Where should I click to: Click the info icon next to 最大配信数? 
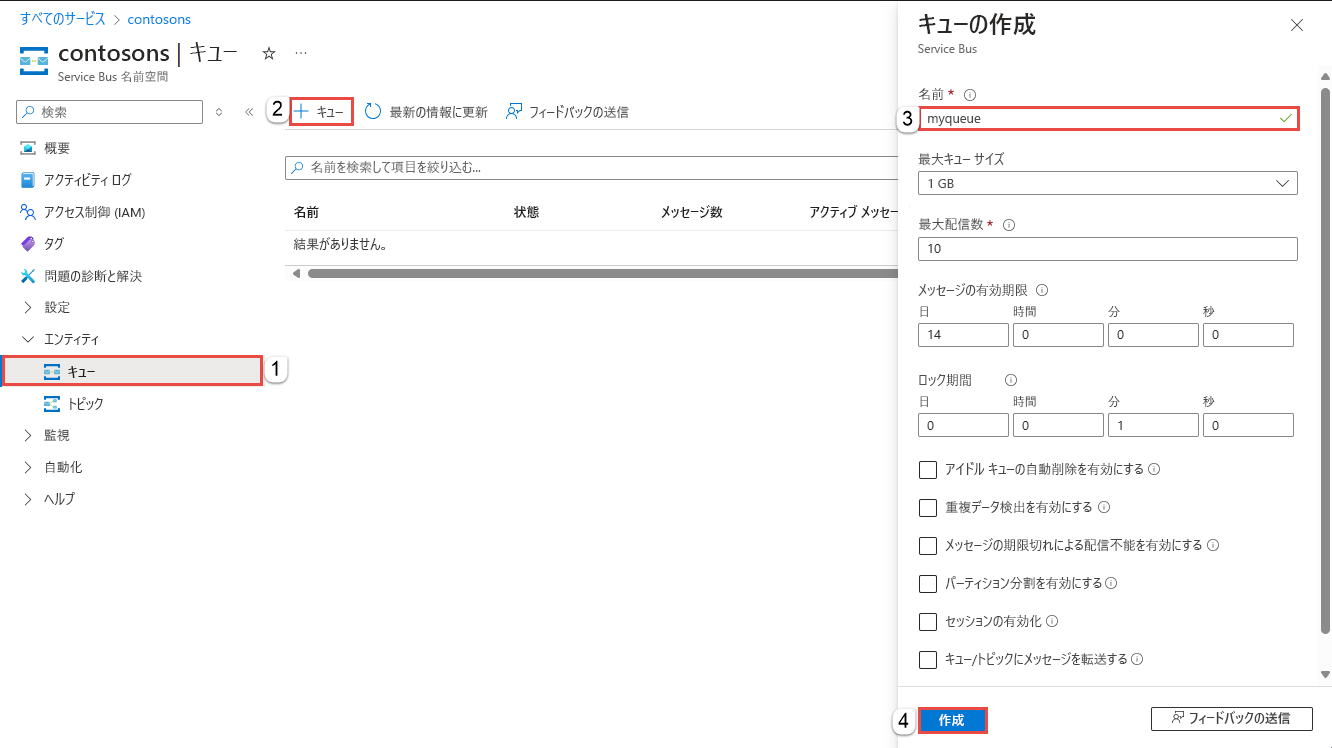point(1008,225)
